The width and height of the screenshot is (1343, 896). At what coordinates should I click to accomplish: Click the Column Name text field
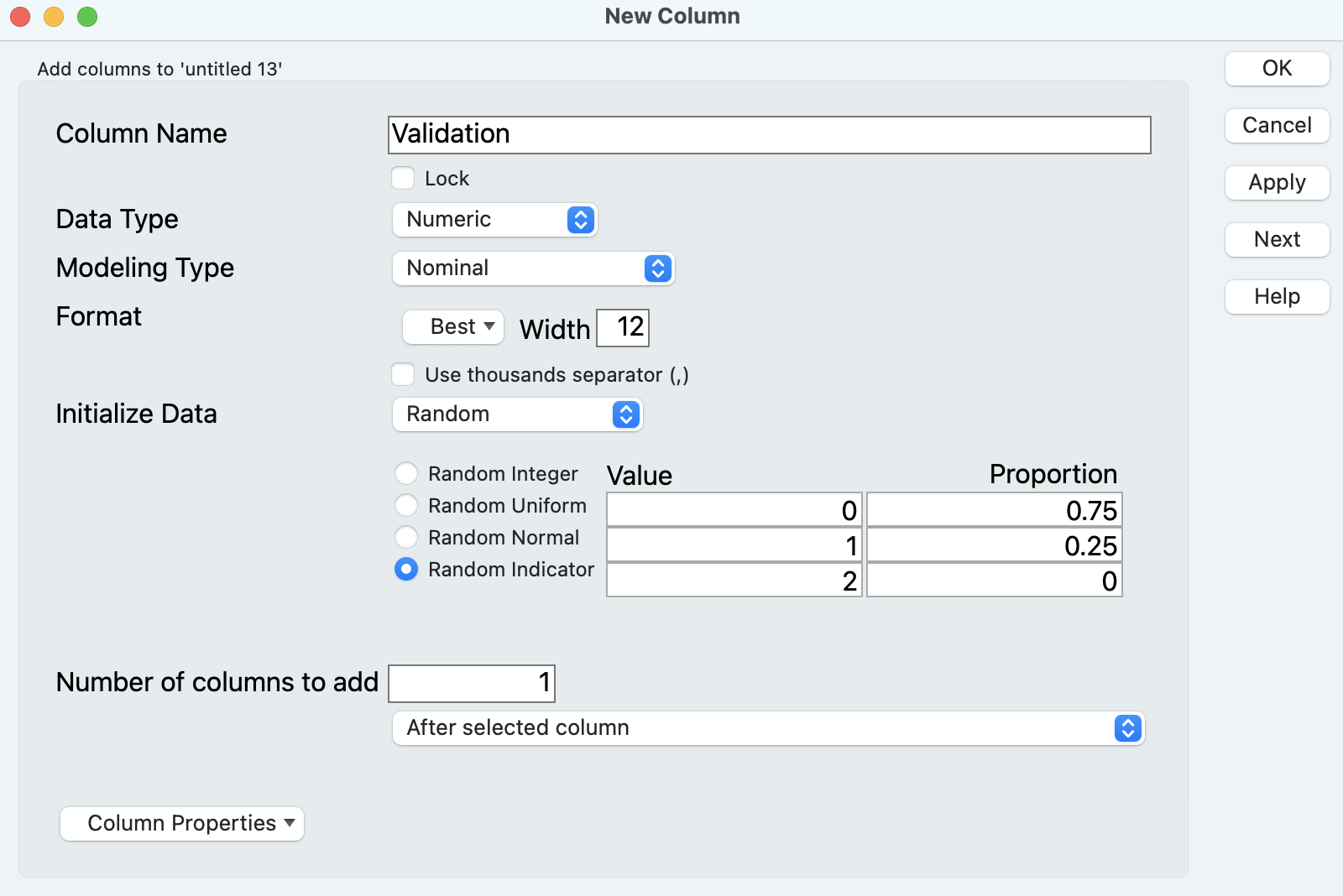click(769, 135)
